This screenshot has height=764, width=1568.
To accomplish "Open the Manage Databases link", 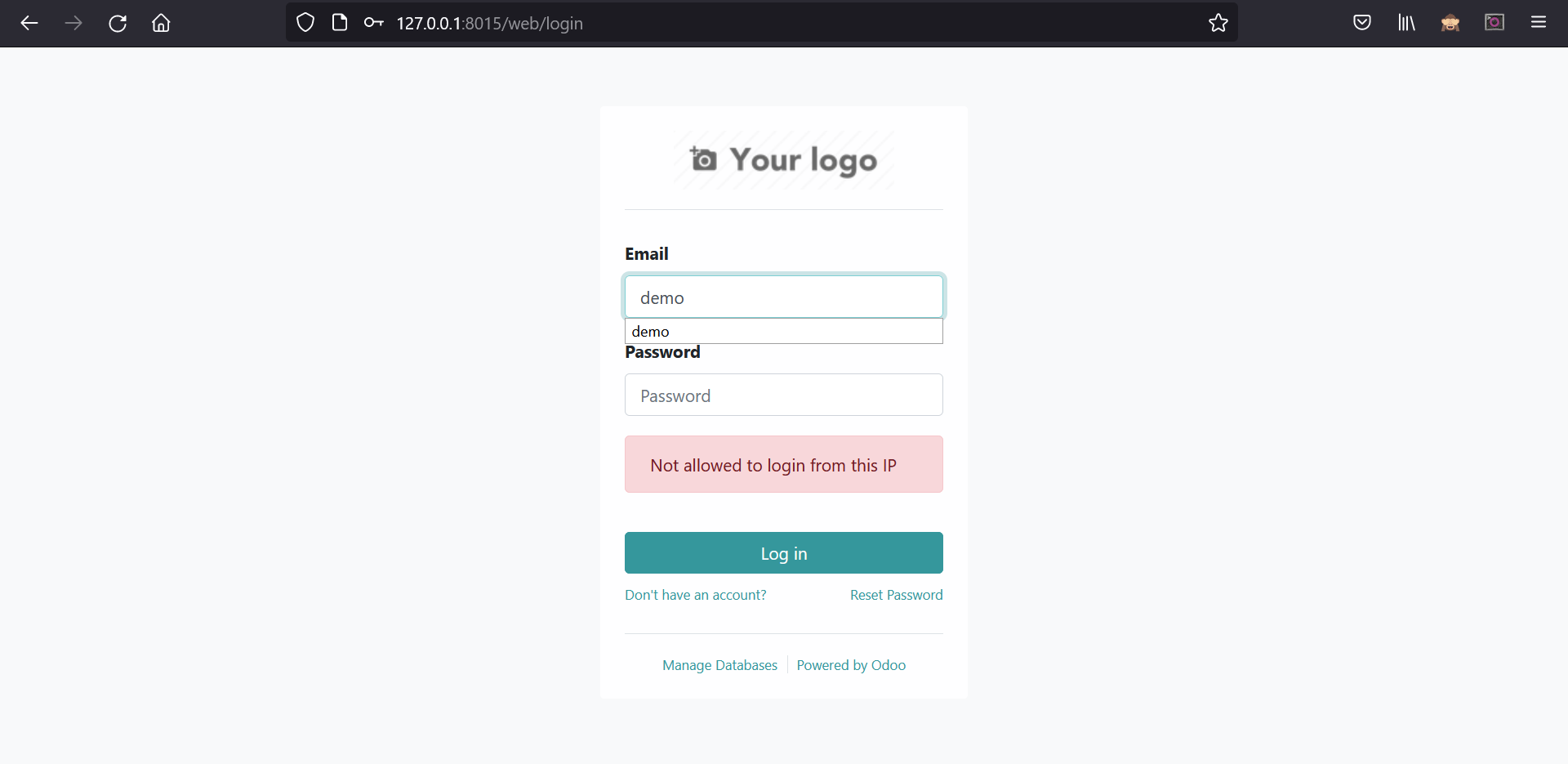I will [719, 665].
